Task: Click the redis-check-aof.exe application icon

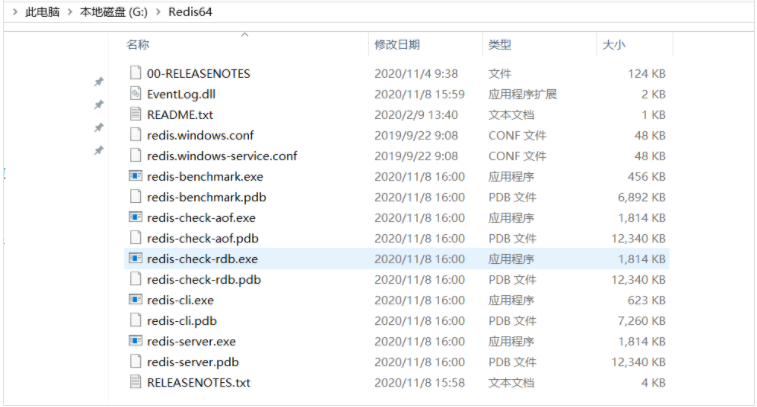Action: coord(136,217)
